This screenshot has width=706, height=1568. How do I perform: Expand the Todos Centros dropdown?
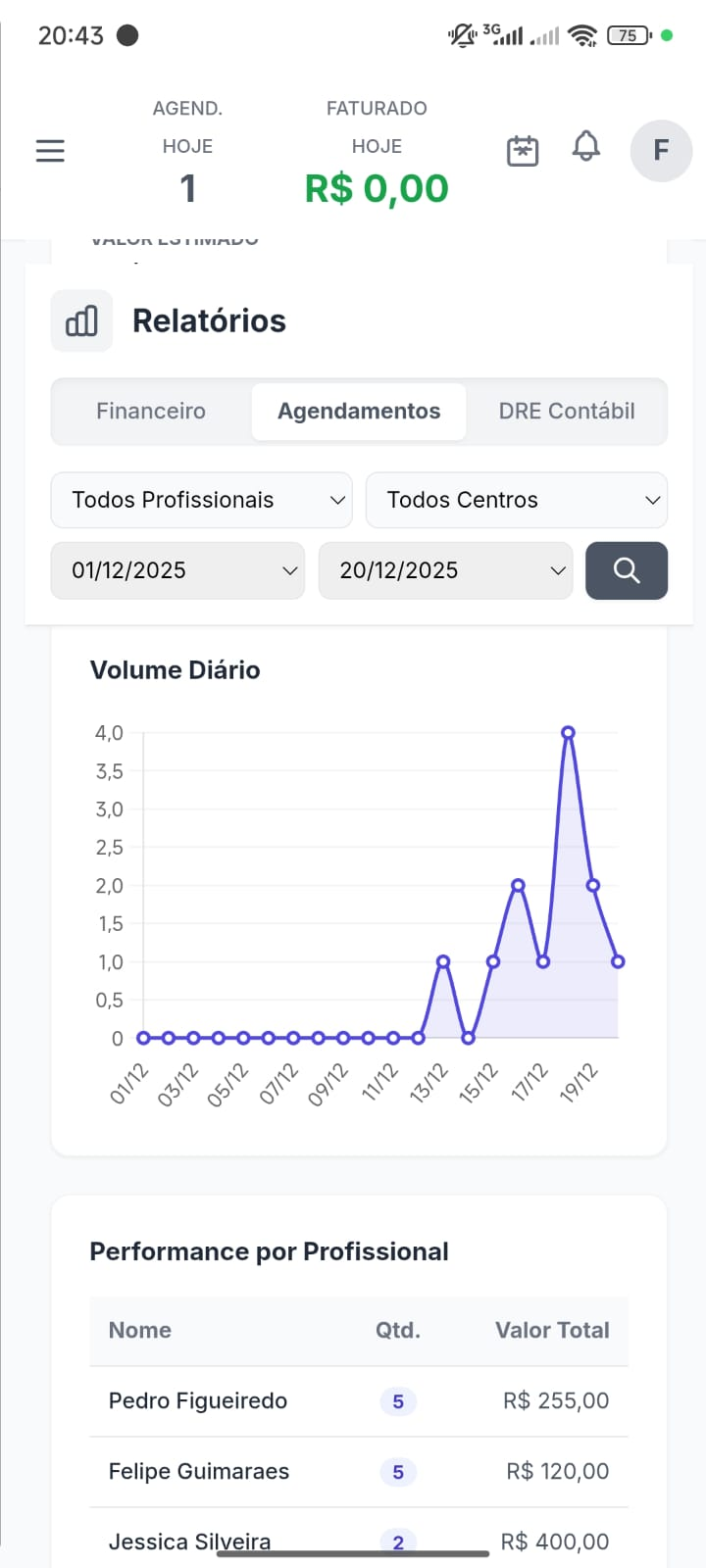(517, 500)
